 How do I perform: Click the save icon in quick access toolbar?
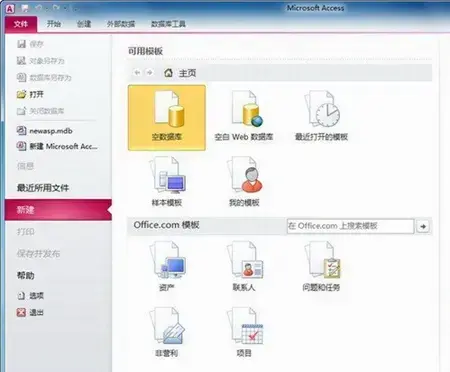tap(25, 8)
